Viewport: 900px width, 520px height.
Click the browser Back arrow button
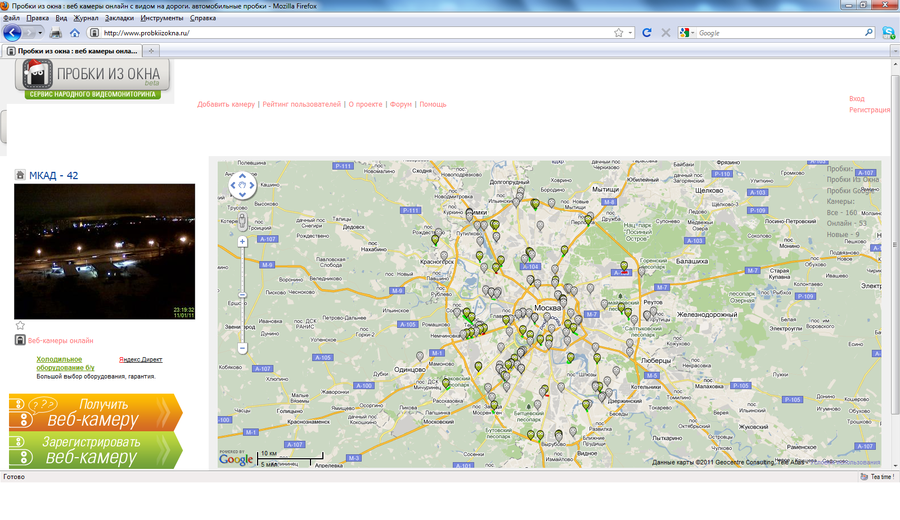[12, 33]
